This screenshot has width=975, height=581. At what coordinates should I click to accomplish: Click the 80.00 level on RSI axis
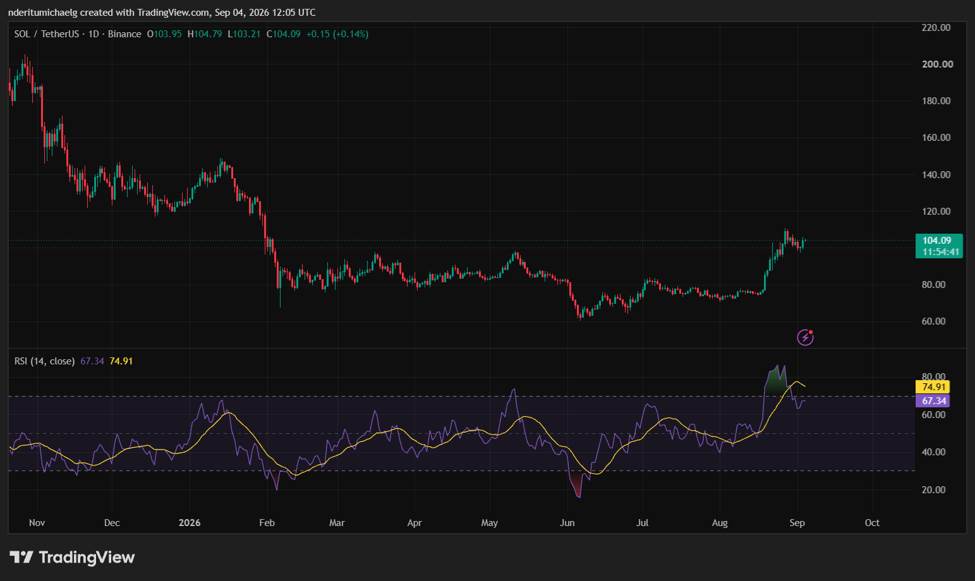coord(933,376)
